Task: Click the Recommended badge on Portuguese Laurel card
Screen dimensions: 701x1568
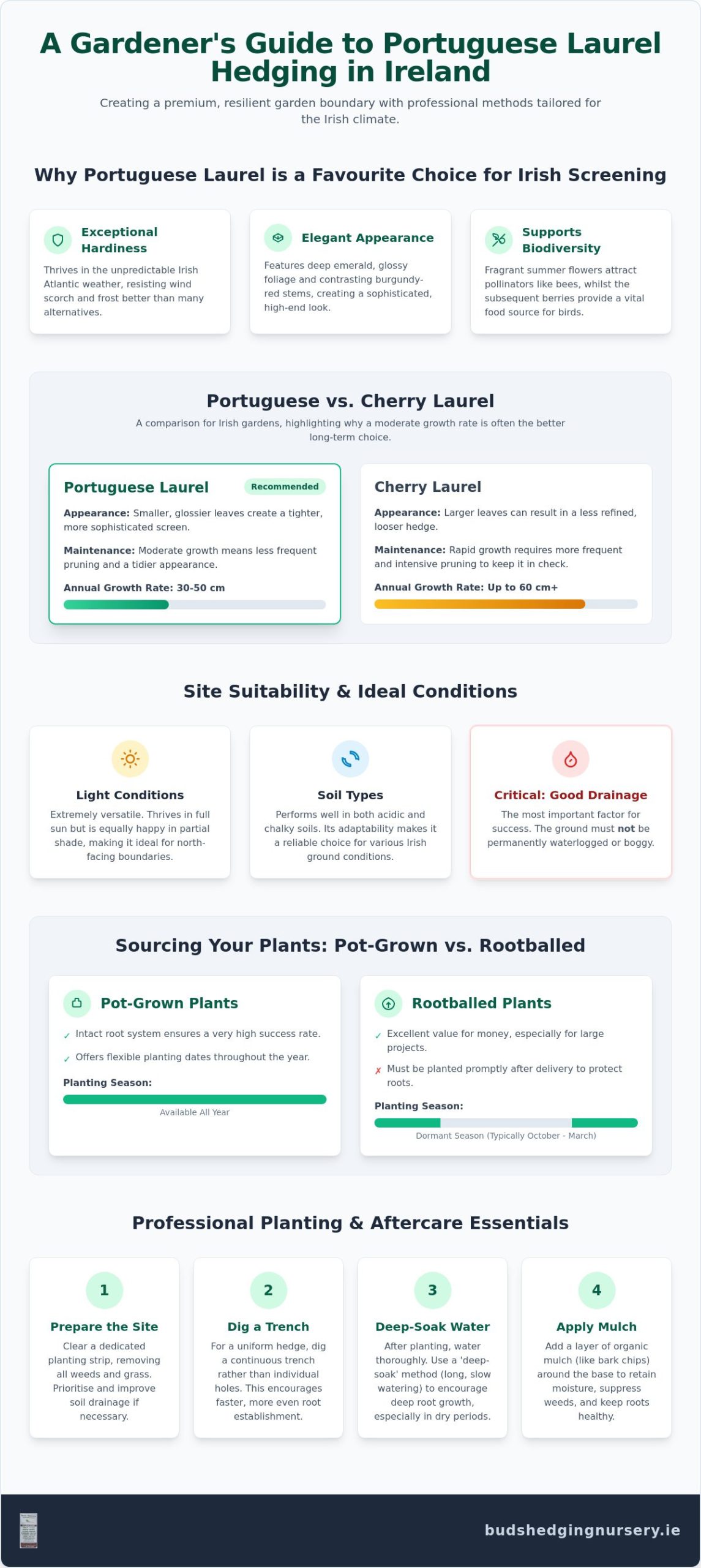Action: tap(285, 486)
